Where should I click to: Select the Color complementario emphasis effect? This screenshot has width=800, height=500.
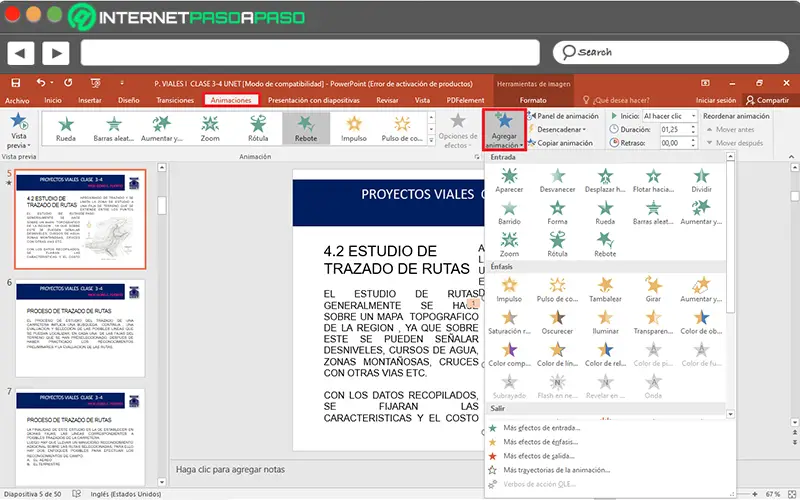(x=509, y=354)
